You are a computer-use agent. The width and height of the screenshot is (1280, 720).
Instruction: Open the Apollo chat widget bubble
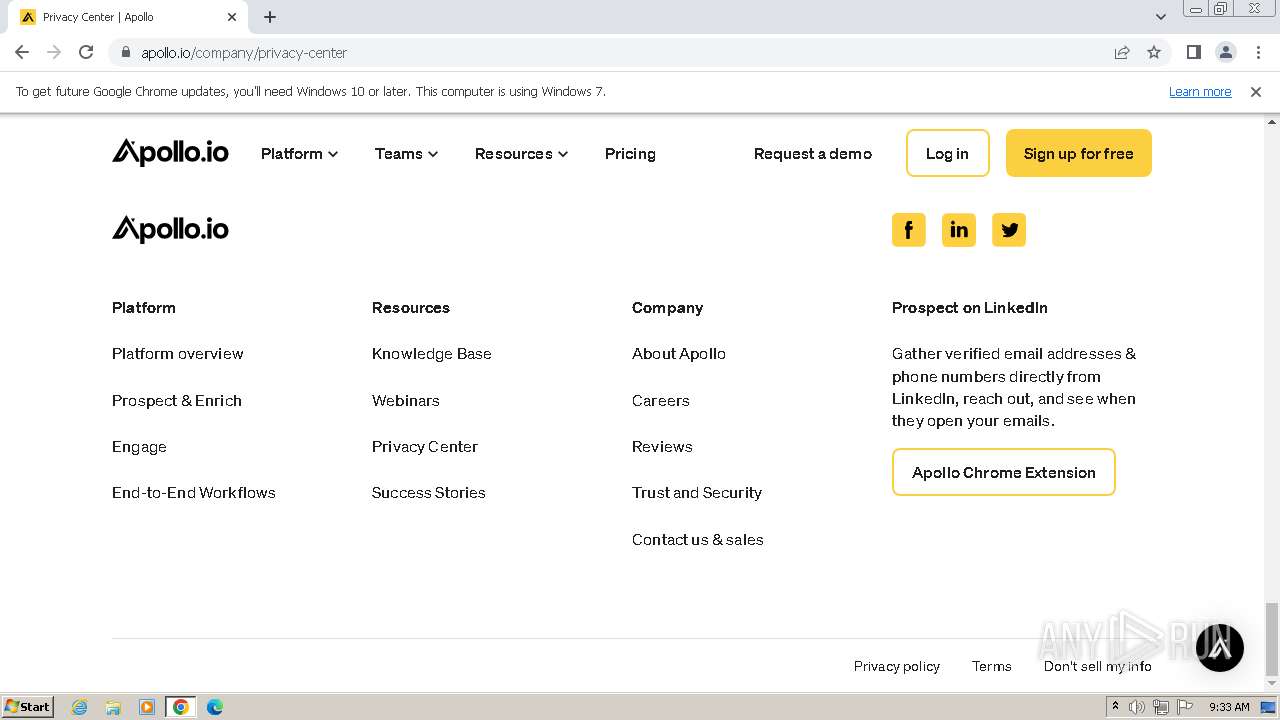[x=1220, y=648]
